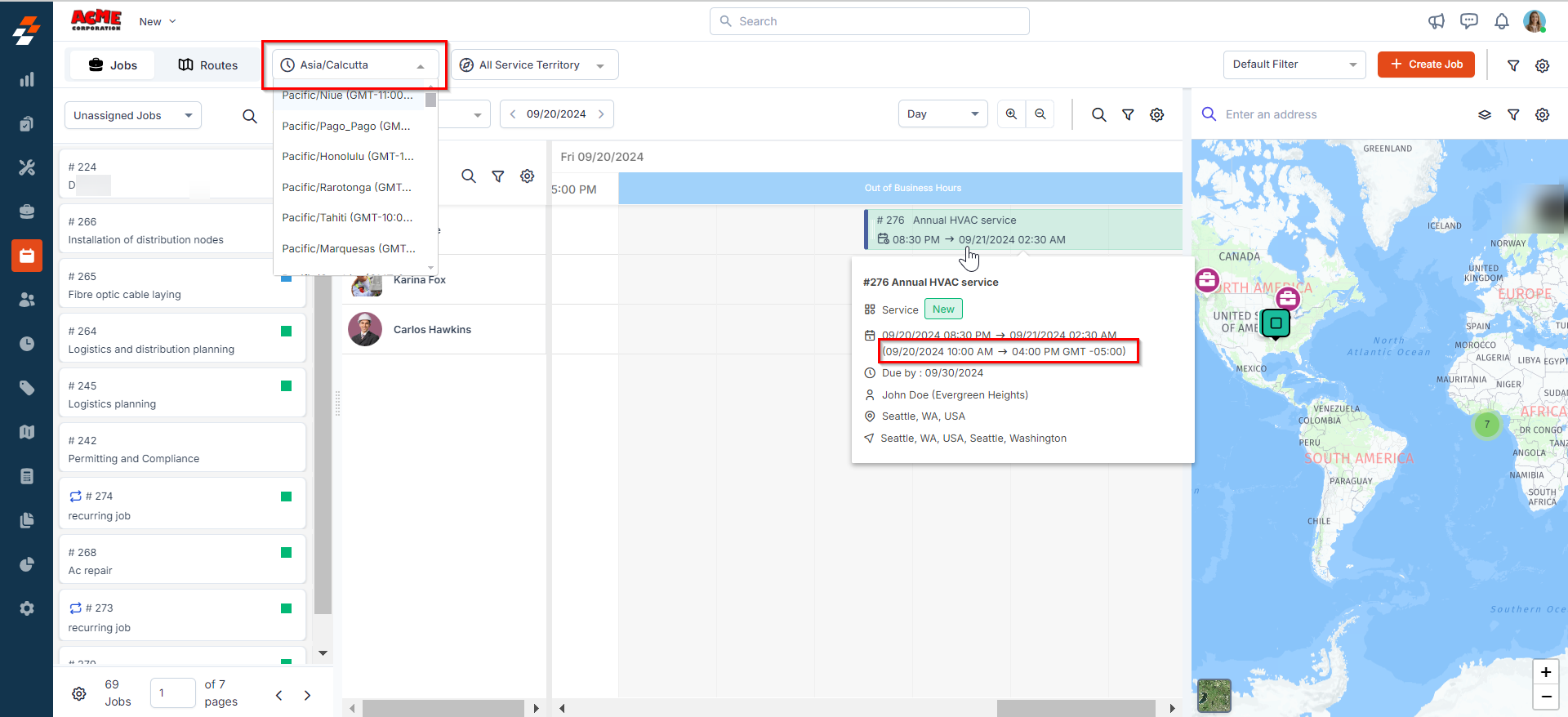Viewport: 1568px width, 717px height.
Task: Expand the All Service Territory dropdown
Action: point(534,65)
